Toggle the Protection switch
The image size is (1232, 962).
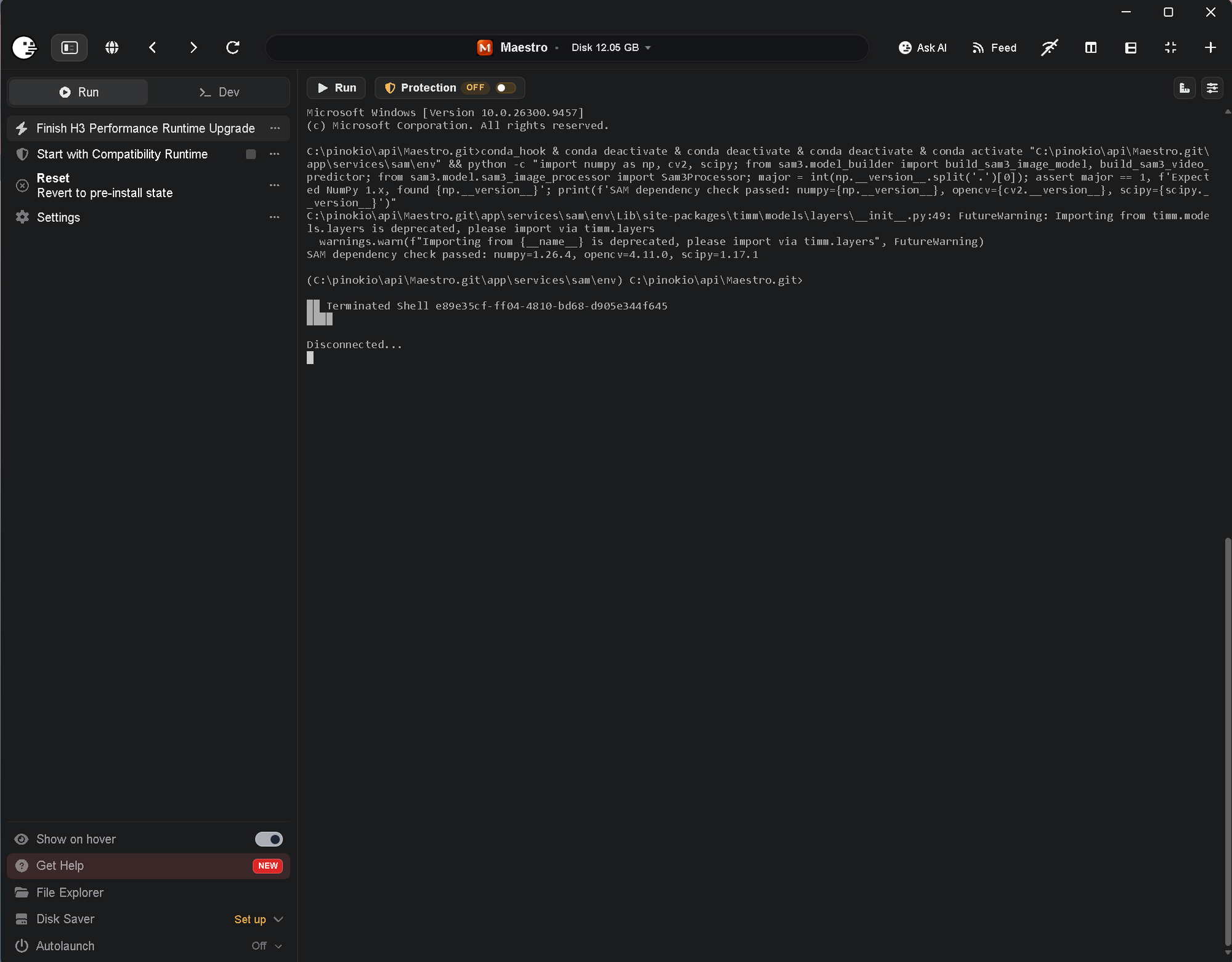(x=505, y=88)
